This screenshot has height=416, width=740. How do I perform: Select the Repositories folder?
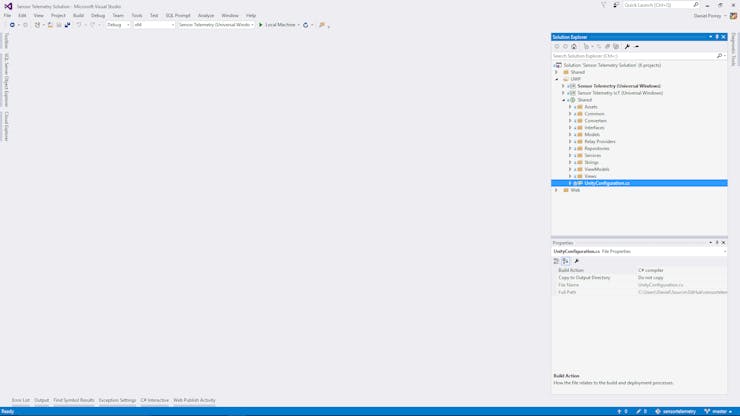(597, 149)
